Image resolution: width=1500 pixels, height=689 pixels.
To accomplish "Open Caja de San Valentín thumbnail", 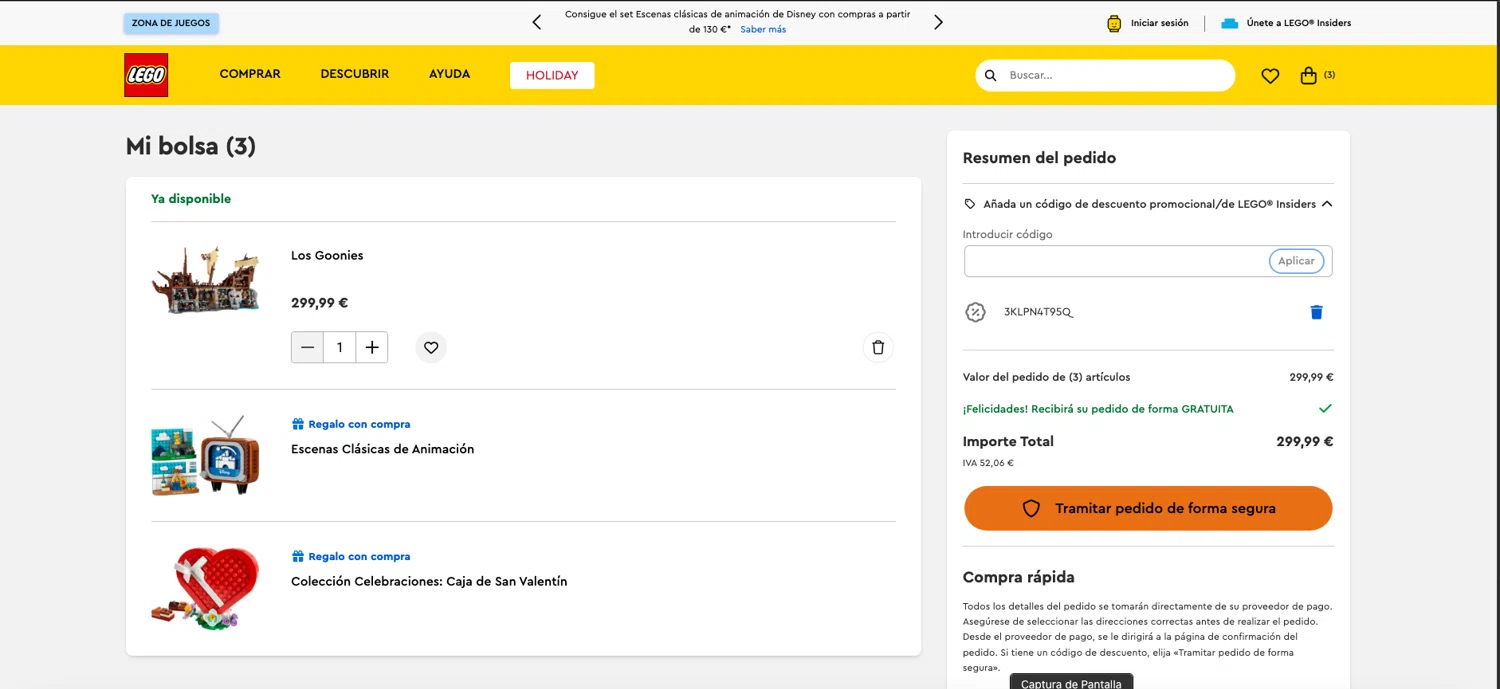I will coord(206,588).
